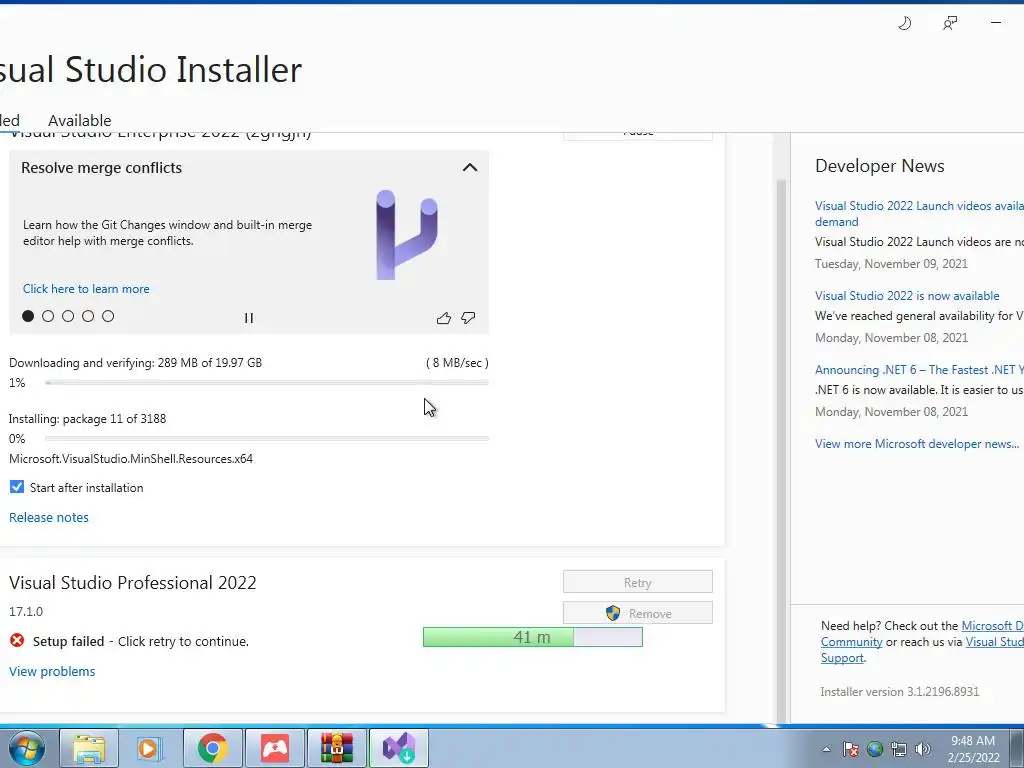1024x768 pixels.
Task: Click the thumbs up icon
Action: coord(443,318)
